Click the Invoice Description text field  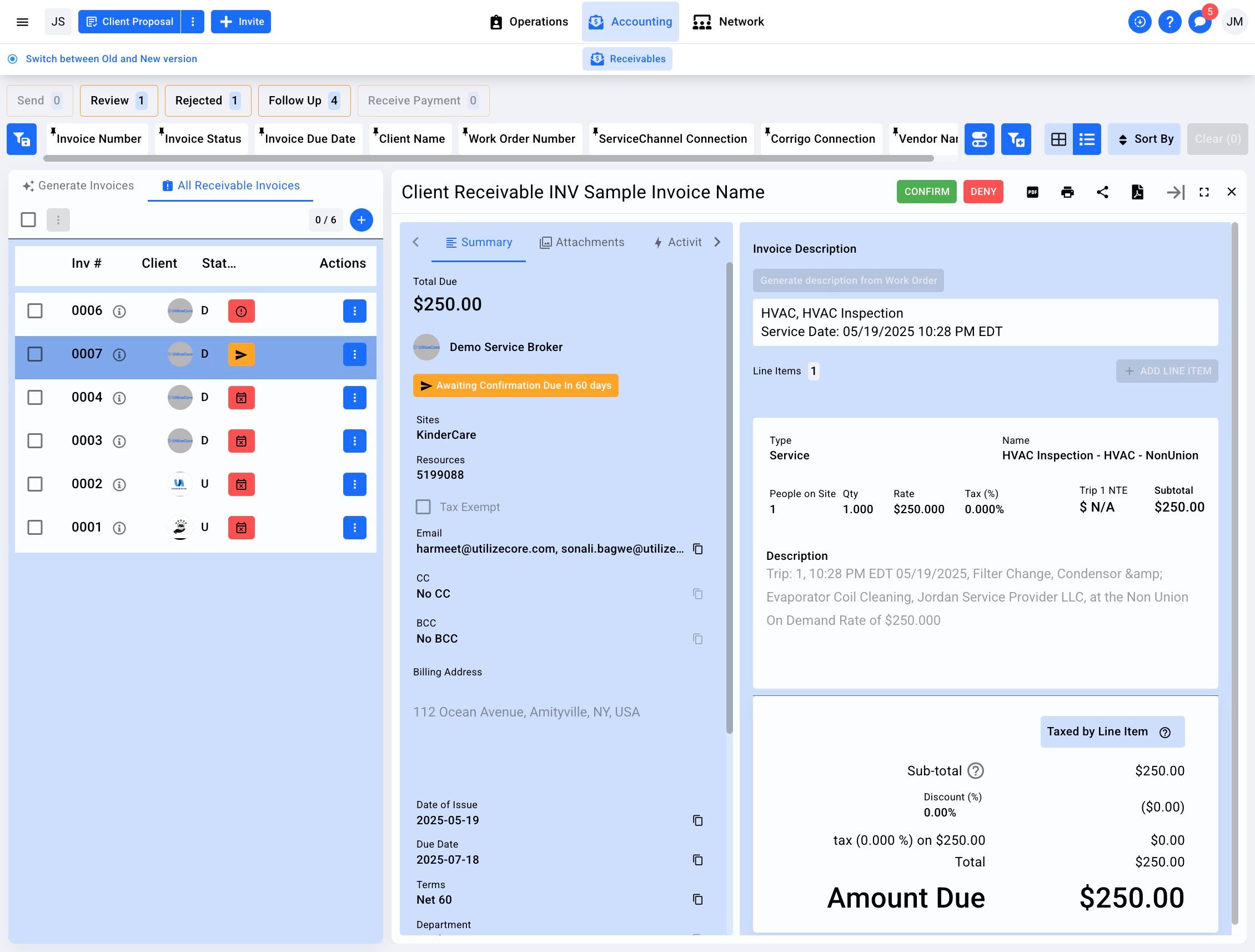point(985,322)
